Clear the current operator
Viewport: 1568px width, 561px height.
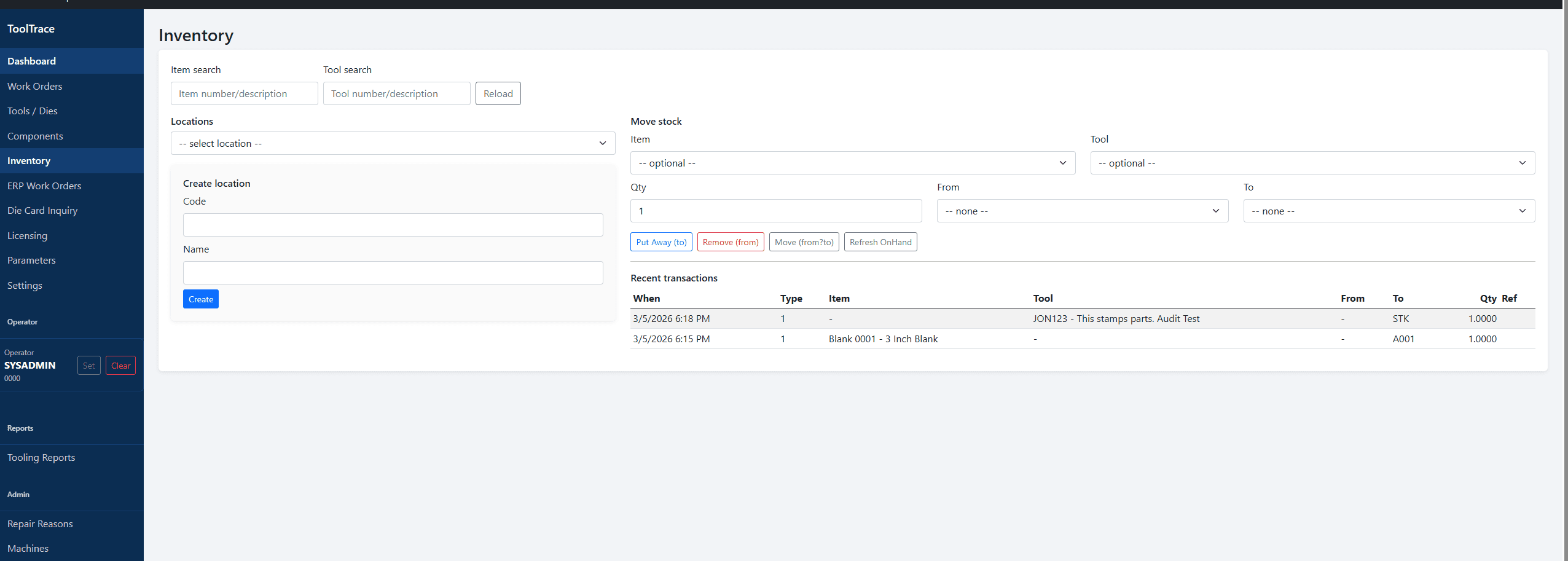tap(120, 366)
